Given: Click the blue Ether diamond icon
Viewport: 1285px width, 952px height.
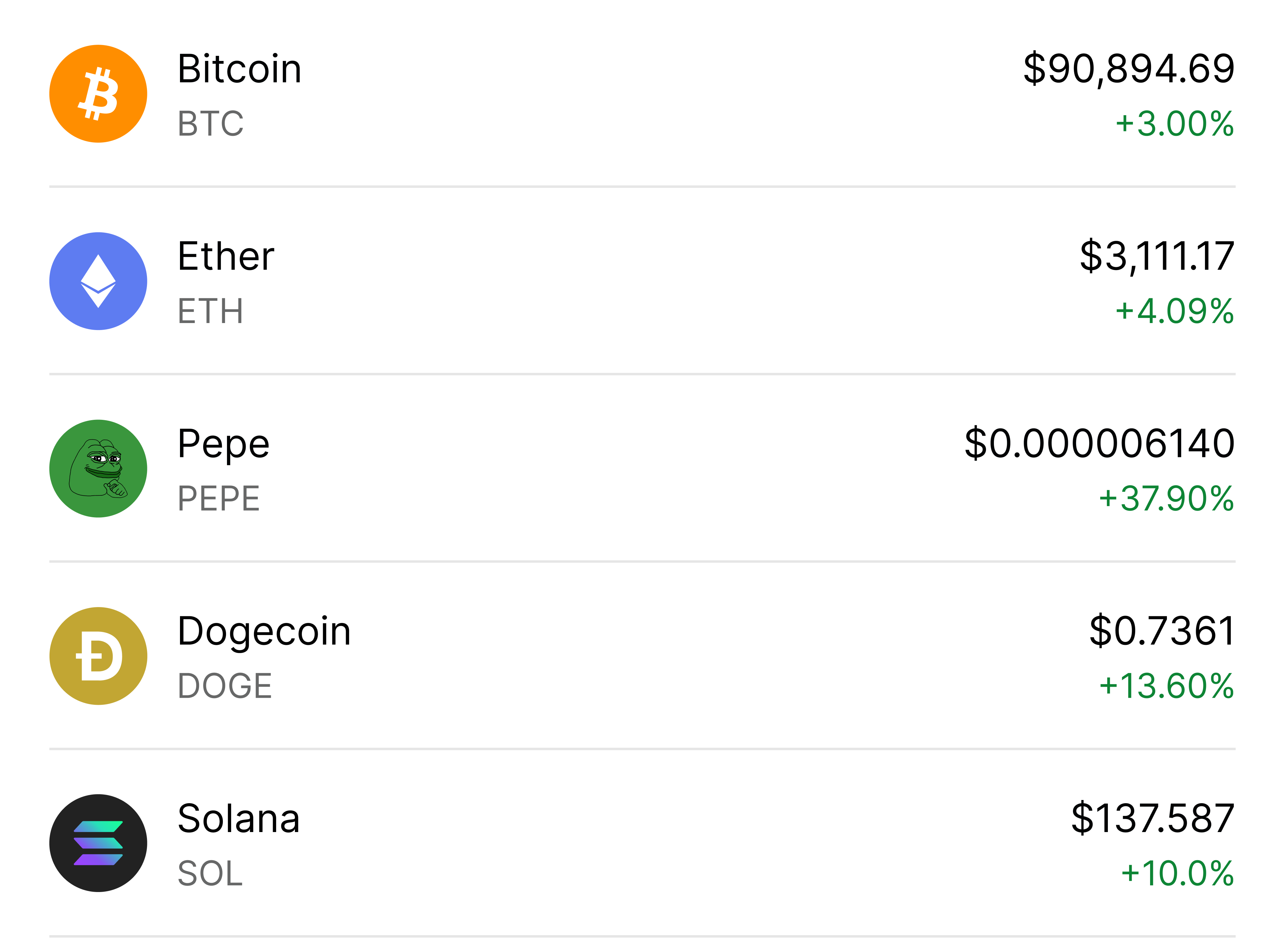Looking at the screenshot, I should (x=98, y=281).
